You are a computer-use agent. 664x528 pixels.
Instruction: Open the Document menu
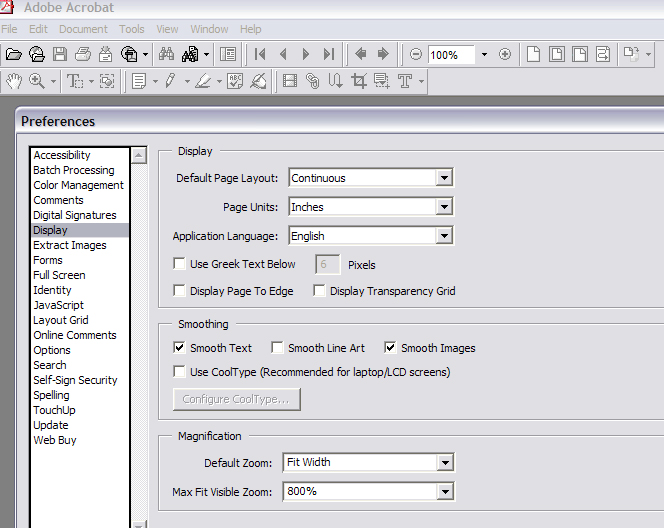[x=83, y=29]
